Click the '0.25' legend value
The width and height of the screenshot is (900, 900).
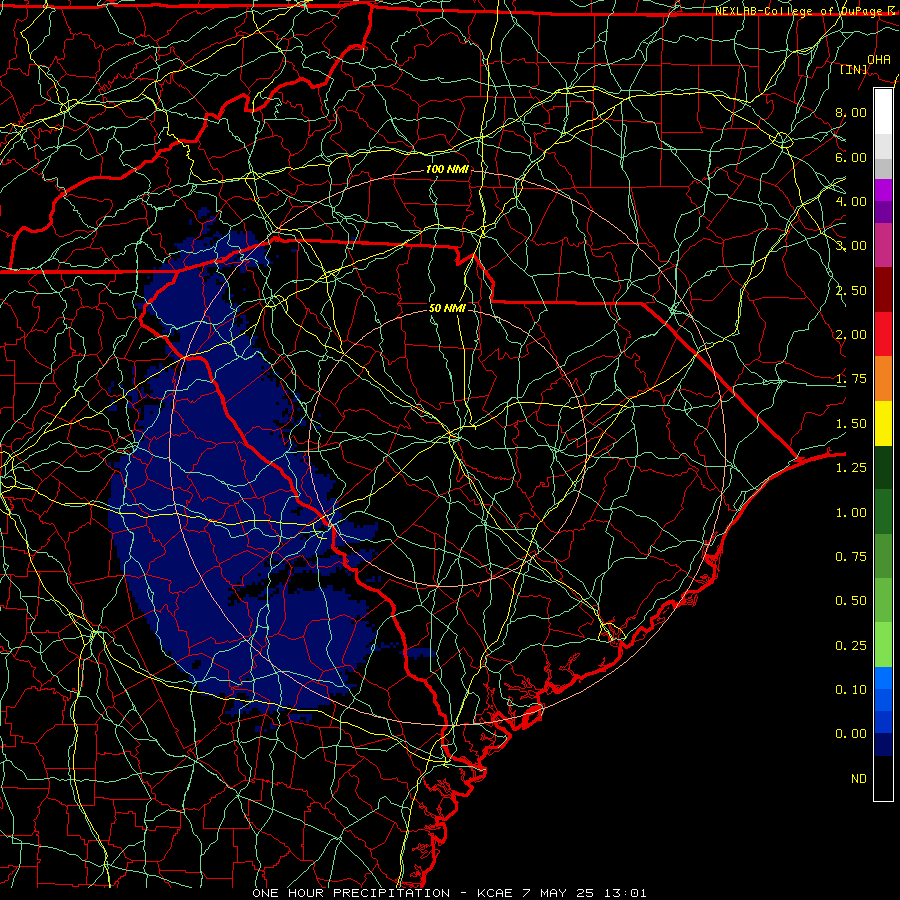(x=851, y=646)
